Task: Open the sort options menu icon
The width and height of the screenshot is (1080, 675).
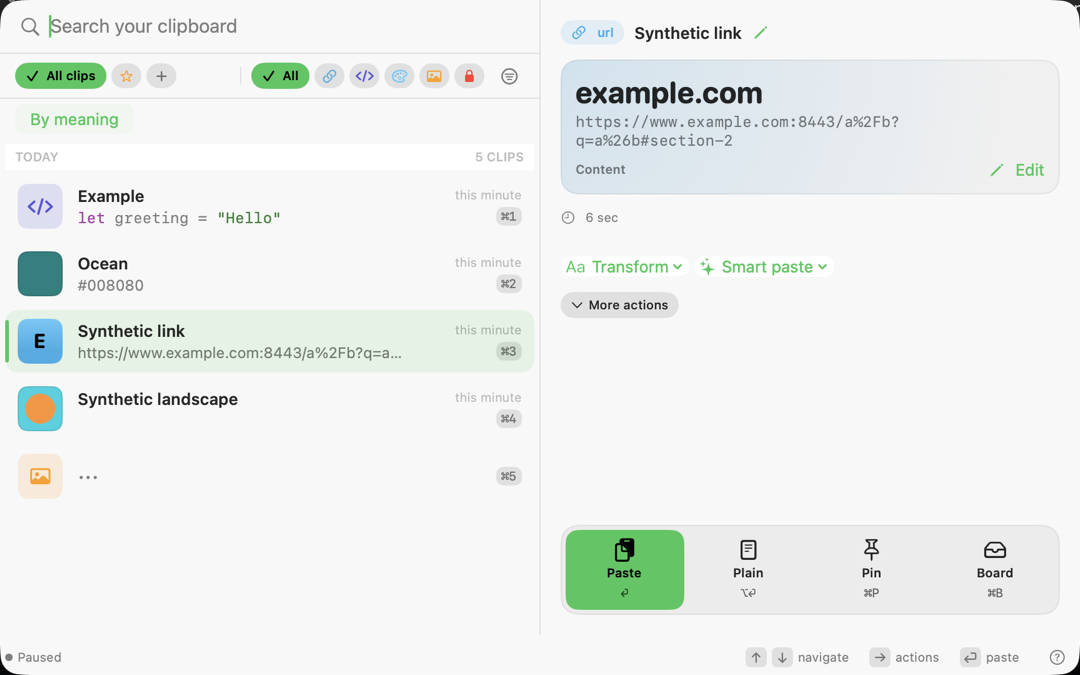Action: (509, 76)
